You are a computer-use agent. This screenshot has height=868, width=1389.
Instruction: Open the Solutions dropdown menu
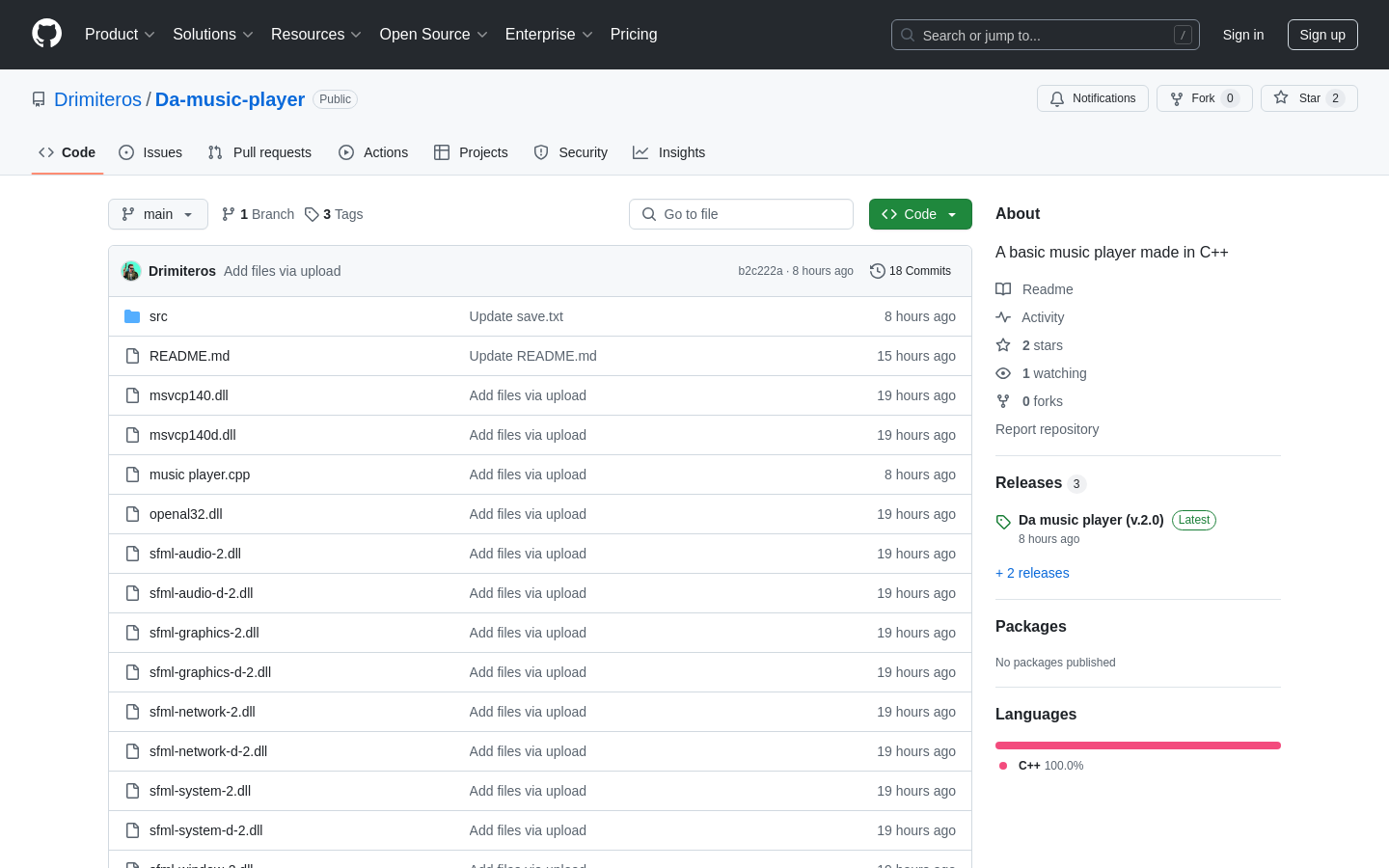[213, 34]
